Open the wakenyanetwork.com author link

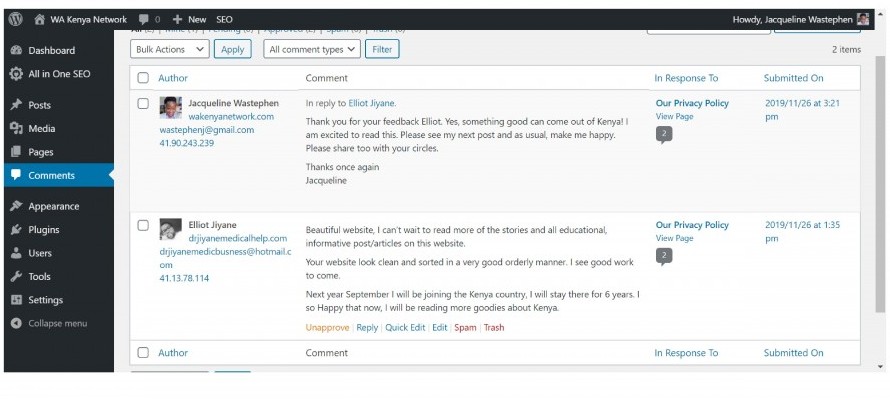(x=231, y=116)
